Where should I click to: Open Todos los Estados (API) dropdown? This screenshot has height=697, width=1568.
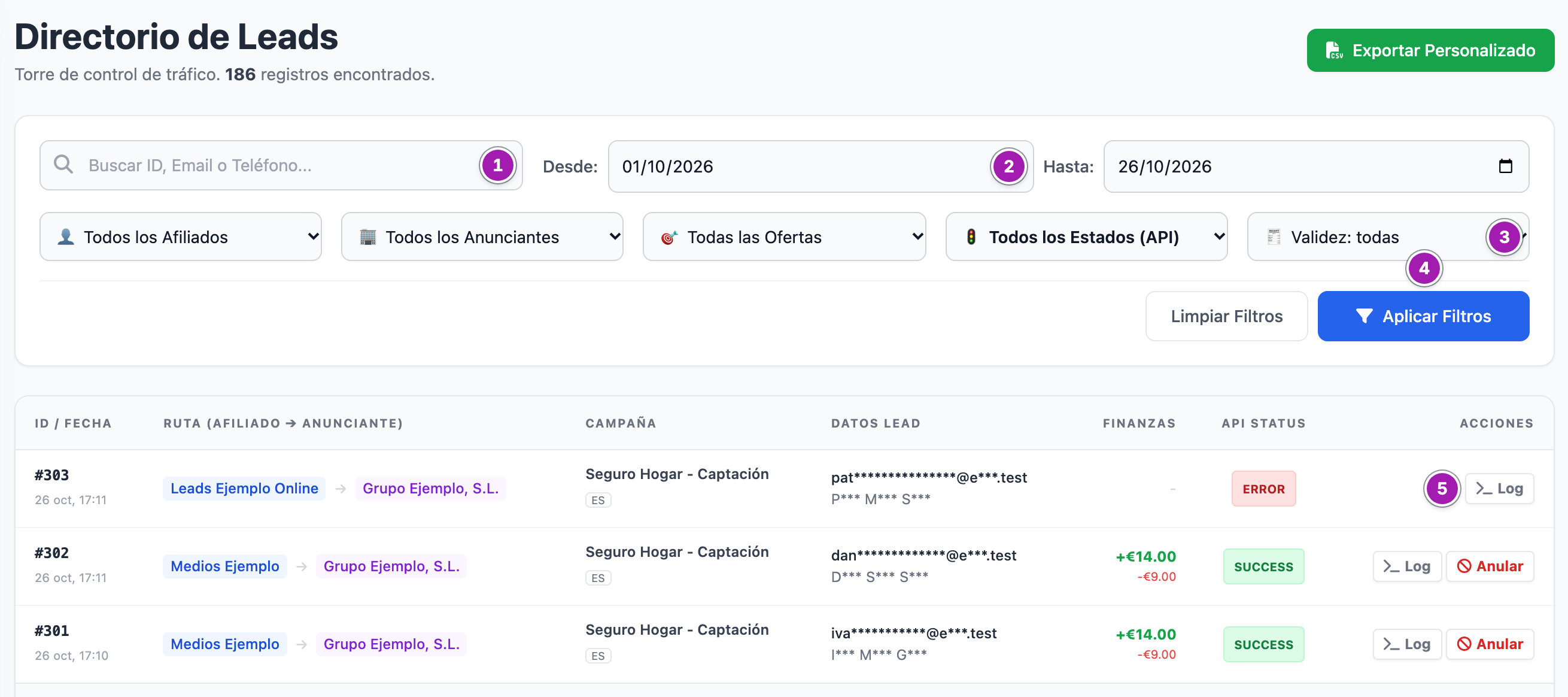(1086, 237)
